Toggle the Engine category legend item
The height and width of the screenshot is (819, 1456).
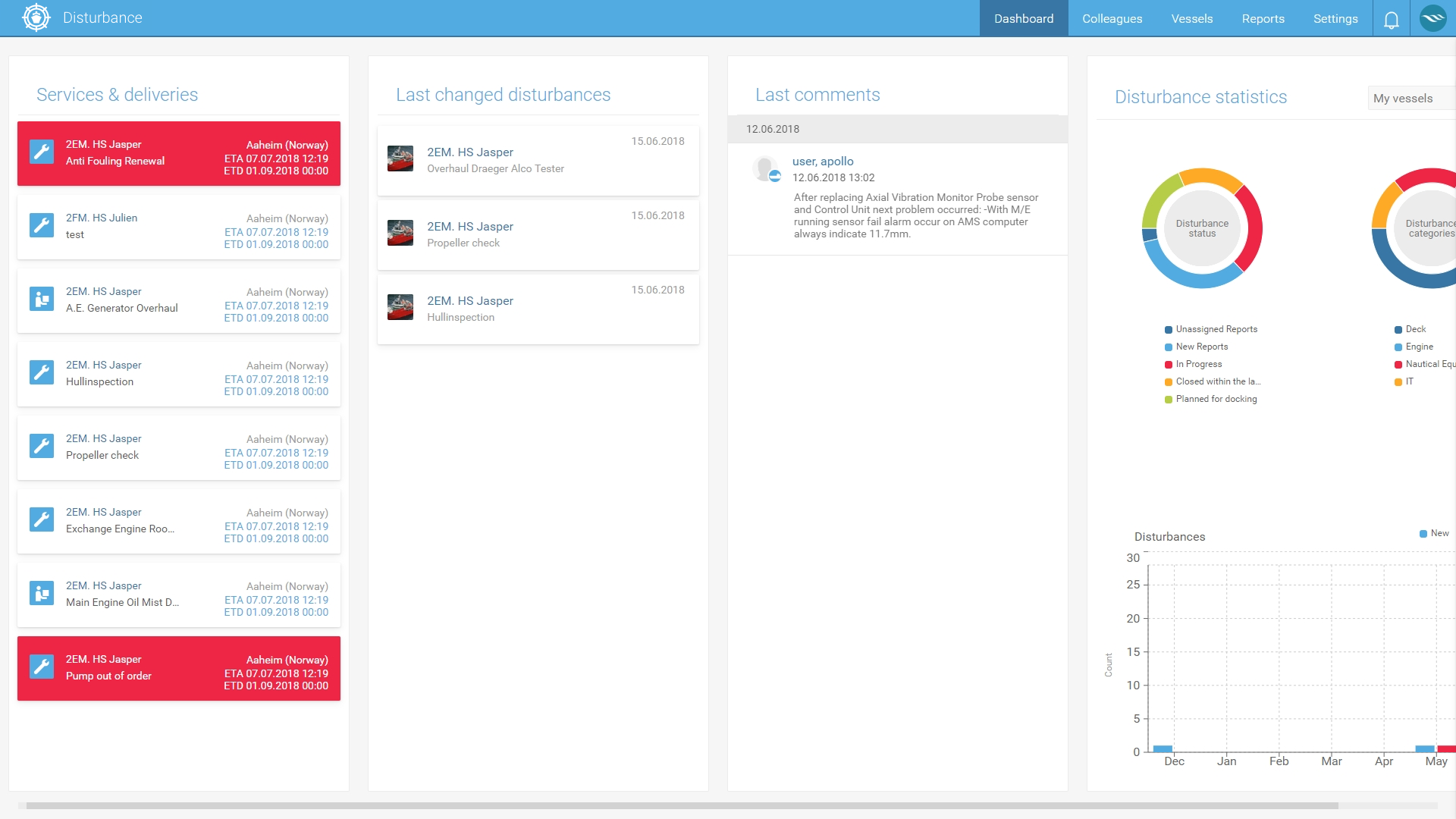click(1418, 347)
